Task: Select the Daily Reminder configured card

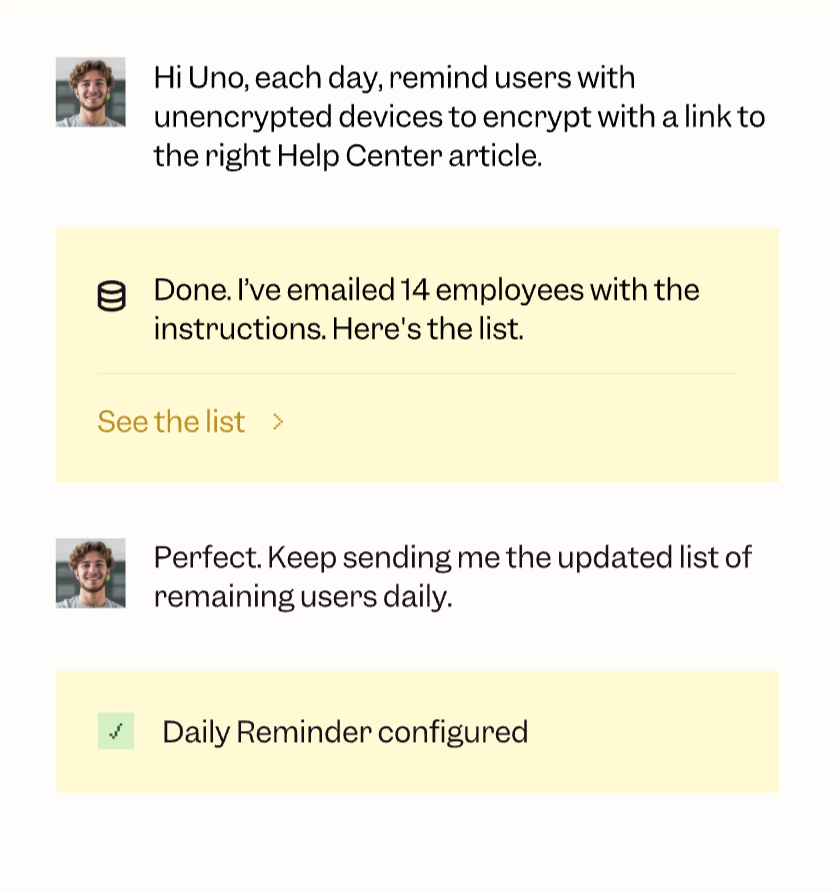Action: point(417,732)
